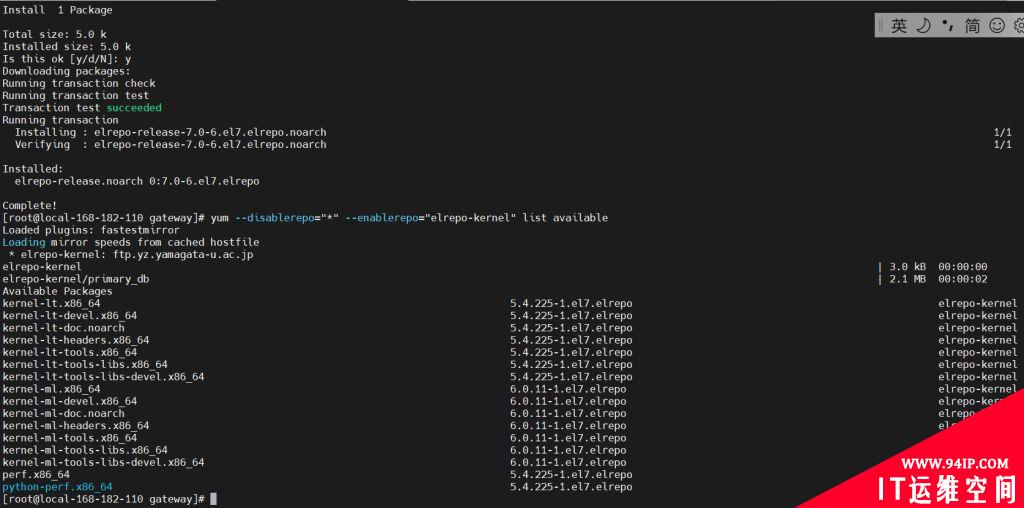The width and height of the screenshot is (1024, 508).
Task: Click the 1/1 counter on Installing row
Action: point(1002,132)
